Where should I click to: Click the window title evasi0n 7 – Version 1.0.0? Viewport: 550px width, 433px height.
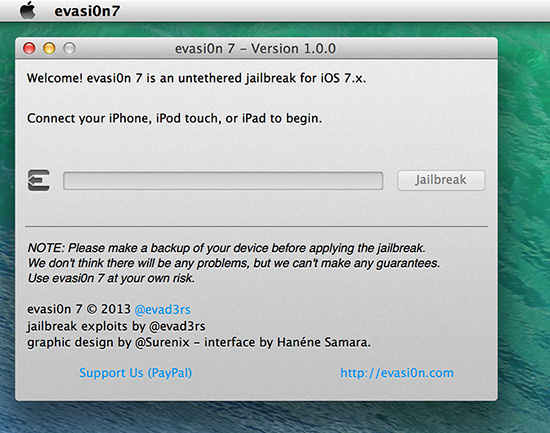255,49
